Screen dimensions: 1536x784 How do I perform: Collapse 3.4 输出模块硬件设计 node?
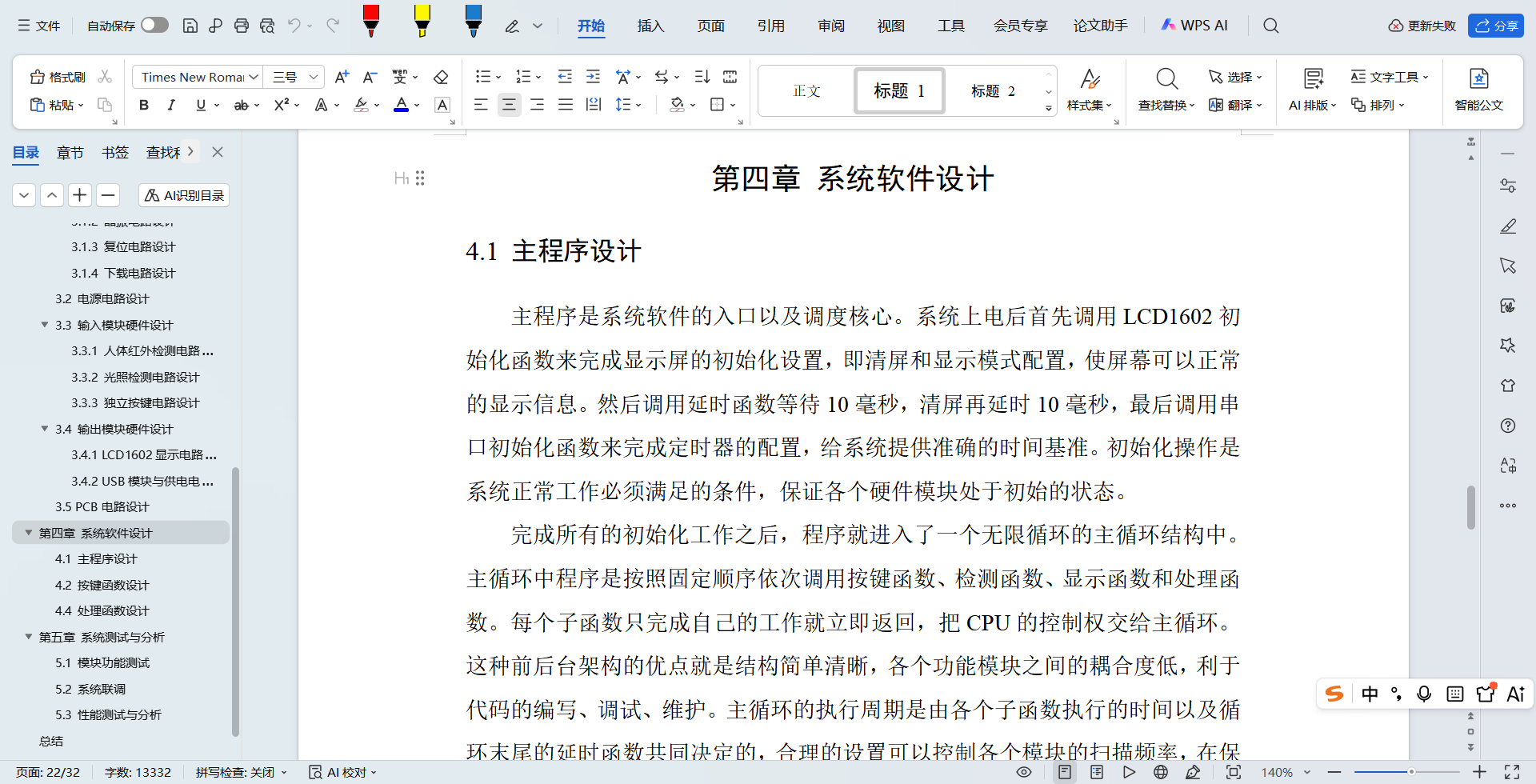45,429
